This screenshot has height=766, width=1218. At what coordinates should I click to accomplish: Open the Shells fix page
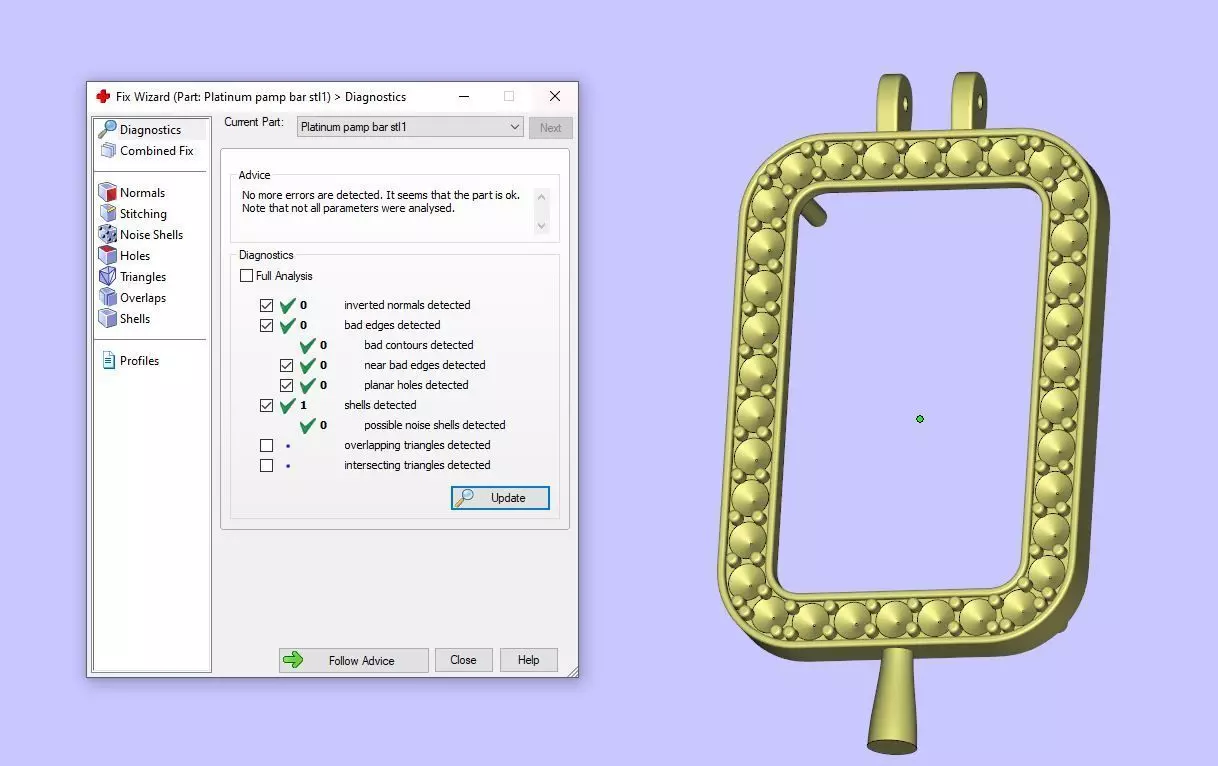124,318
